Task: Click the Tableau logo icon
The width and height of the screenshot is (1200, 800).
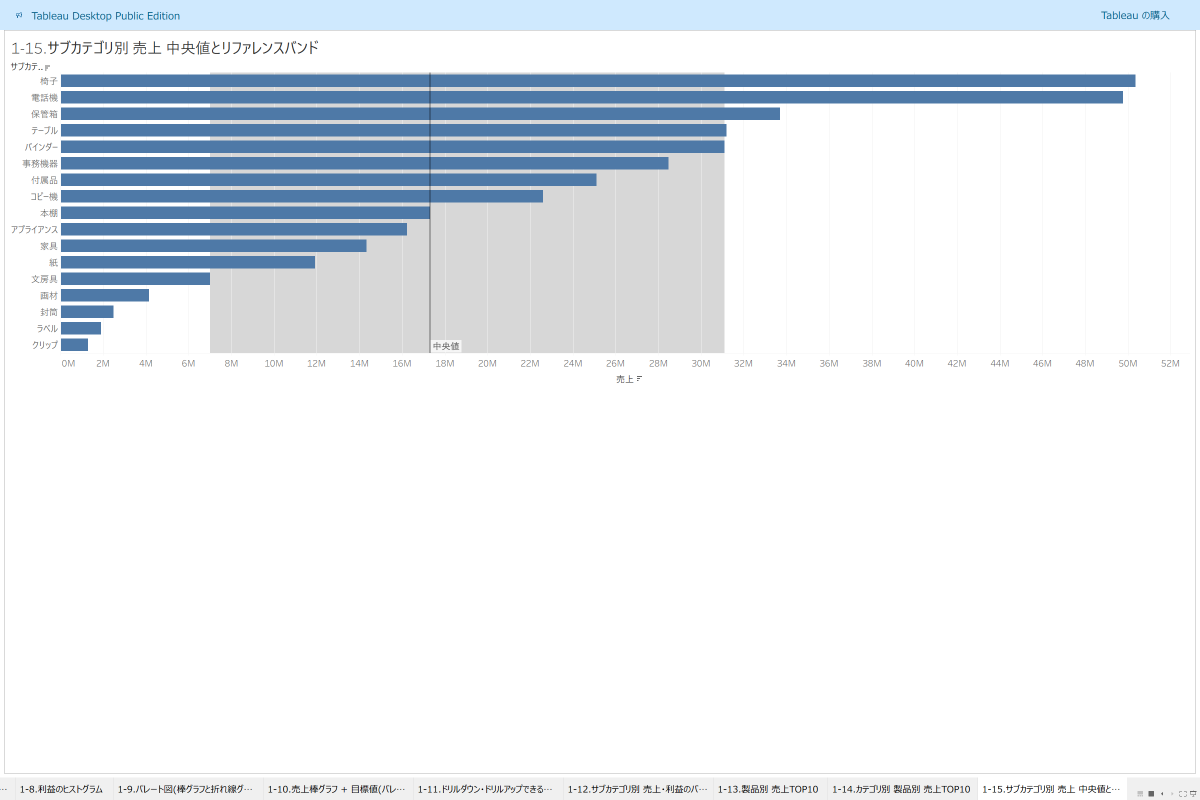Action: pyautogui.click(x=18, y=15)
